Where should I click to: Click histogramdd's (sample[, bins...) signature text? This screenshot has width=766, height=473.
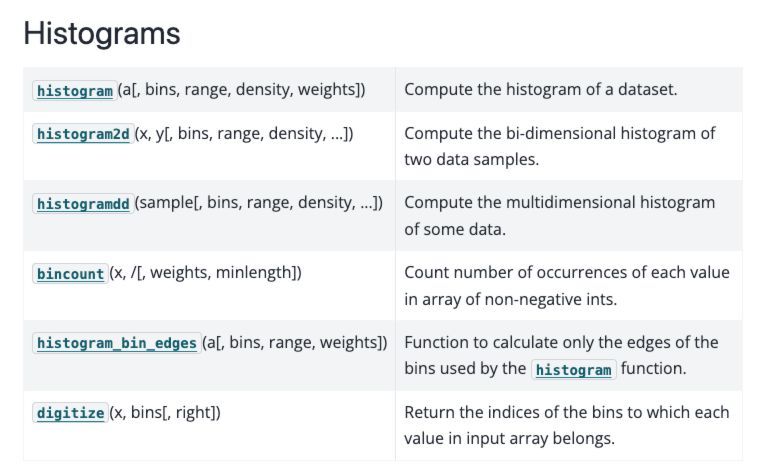[x=259, y=203]
